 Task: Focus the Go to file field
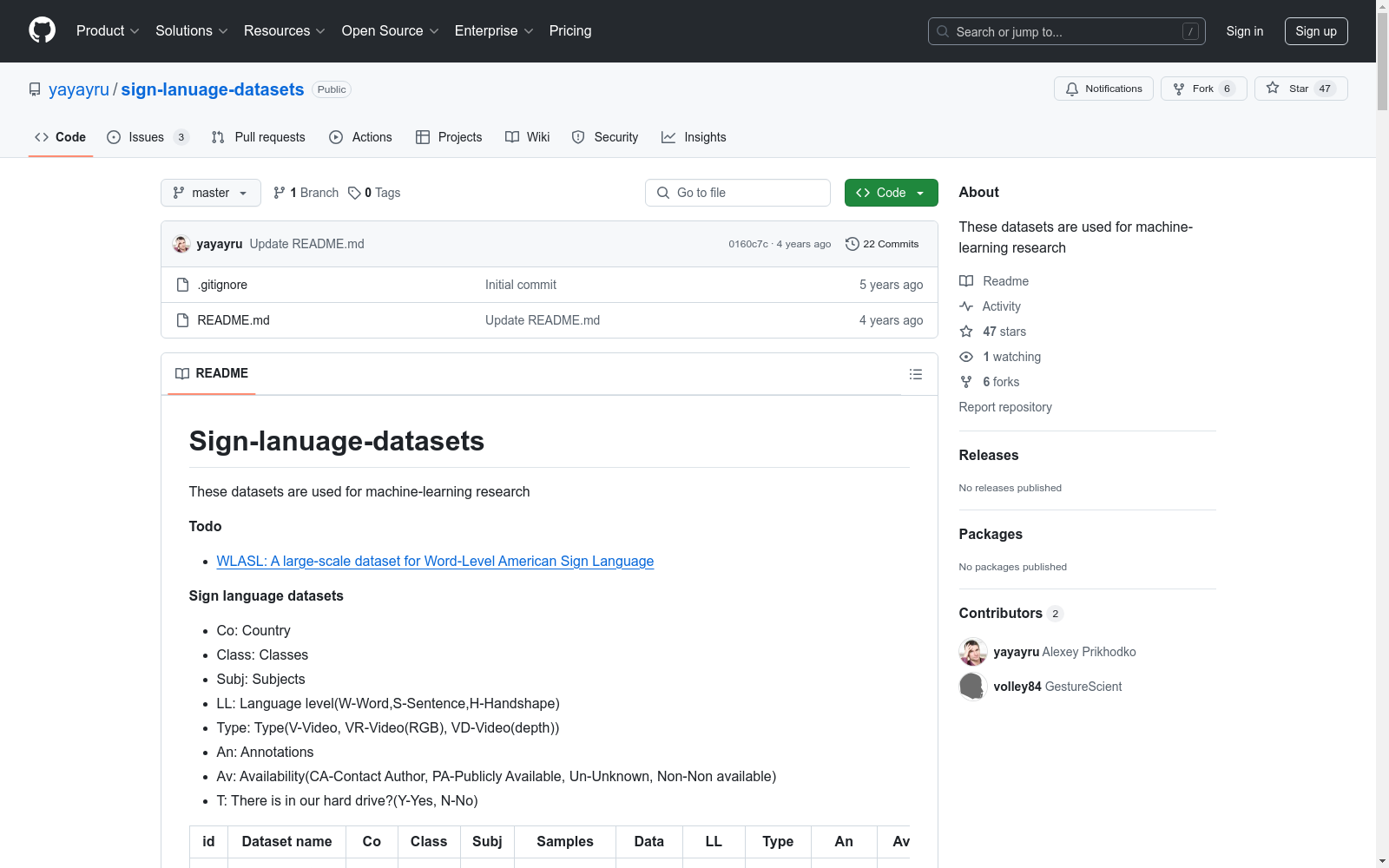tap(738, 193)
